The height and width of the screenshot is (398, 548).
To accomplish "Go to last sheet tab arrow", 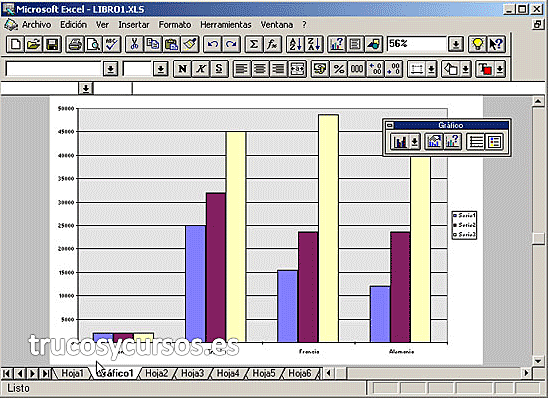I will (x=45, y=374).
